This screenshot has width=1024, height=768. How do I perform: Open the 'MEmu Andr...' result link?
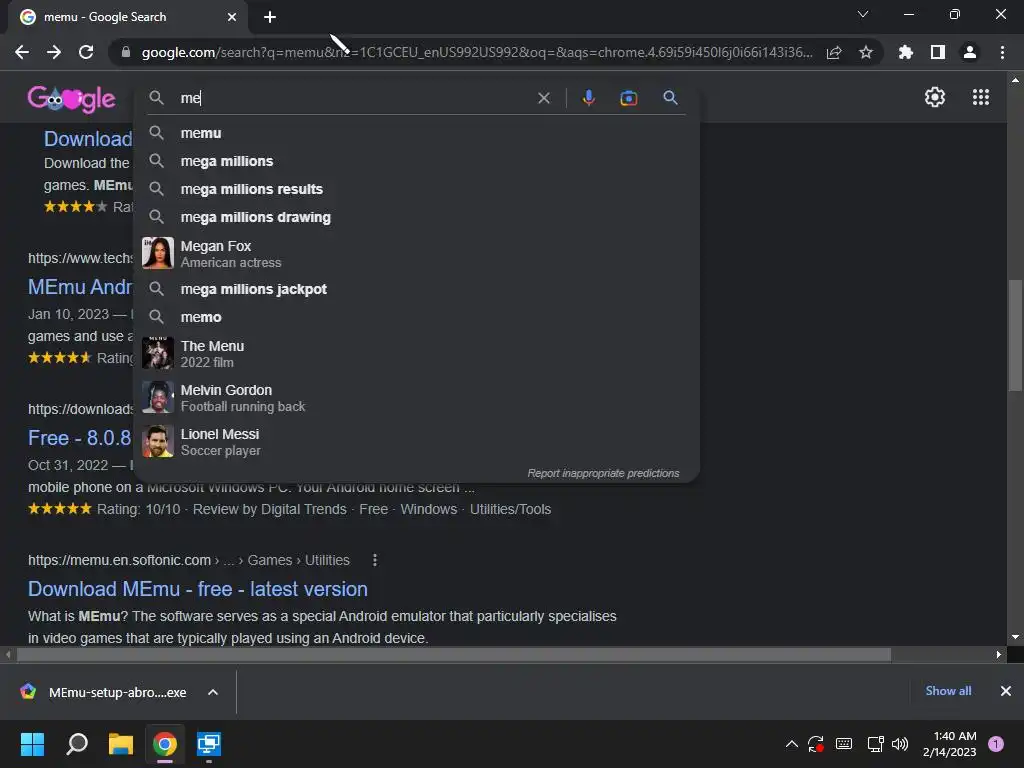click(x=79, y=287)
